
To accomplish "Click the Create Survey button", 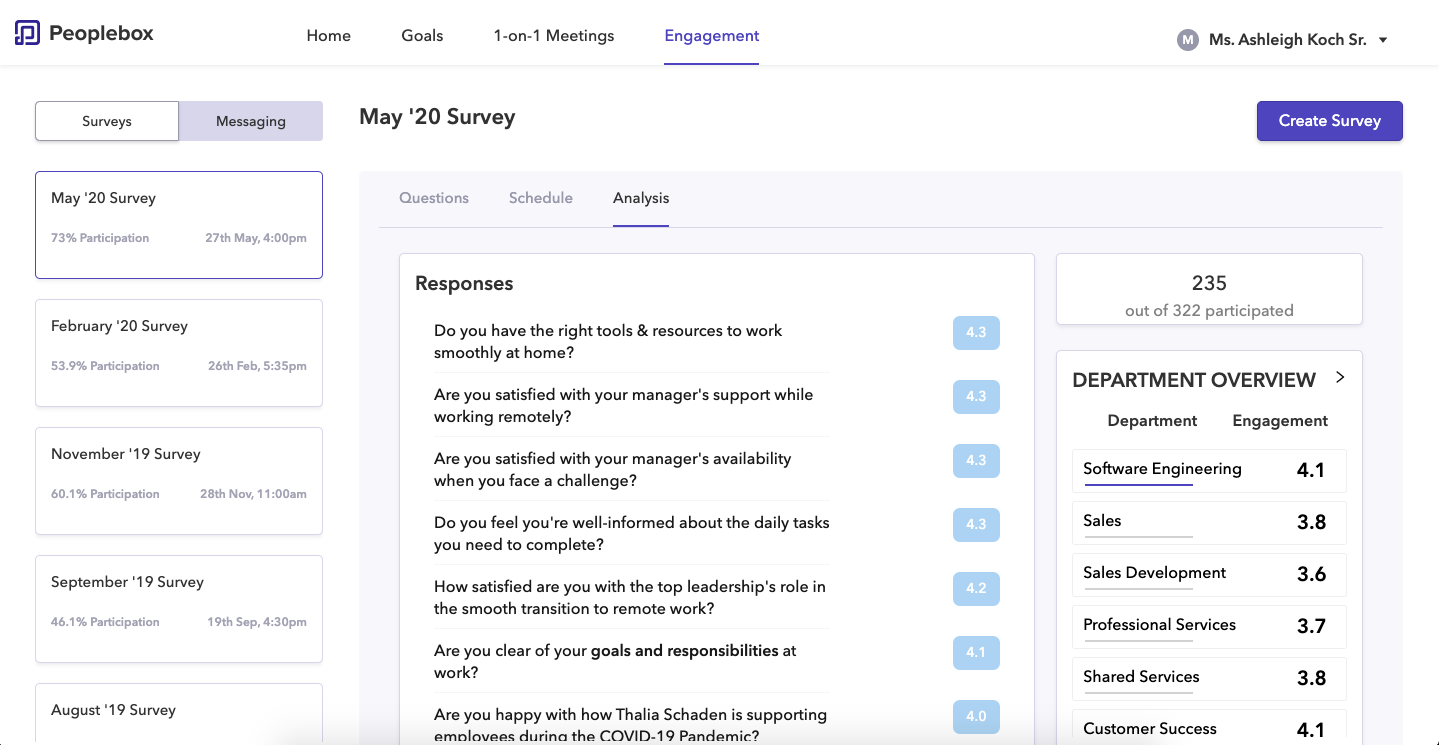I will [x=1329, y=121].
